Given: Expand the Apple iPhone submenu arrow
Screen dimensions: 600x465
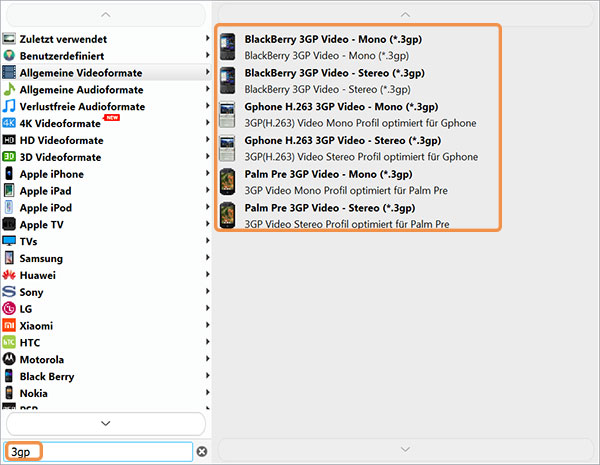Looking at the screenshot, I should click(x=207, y=173).
